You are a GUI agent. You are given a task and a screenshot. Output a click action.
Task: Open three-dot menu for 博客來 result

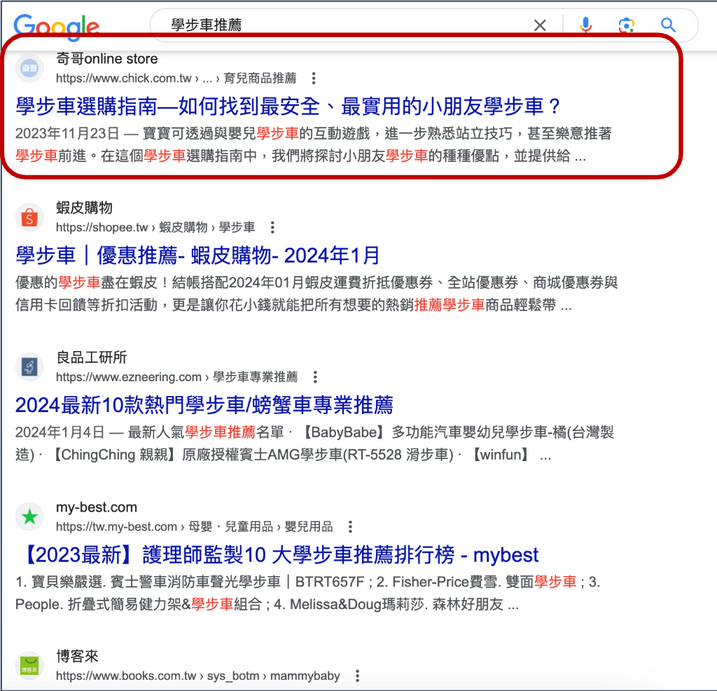click(x=357, y=676)
